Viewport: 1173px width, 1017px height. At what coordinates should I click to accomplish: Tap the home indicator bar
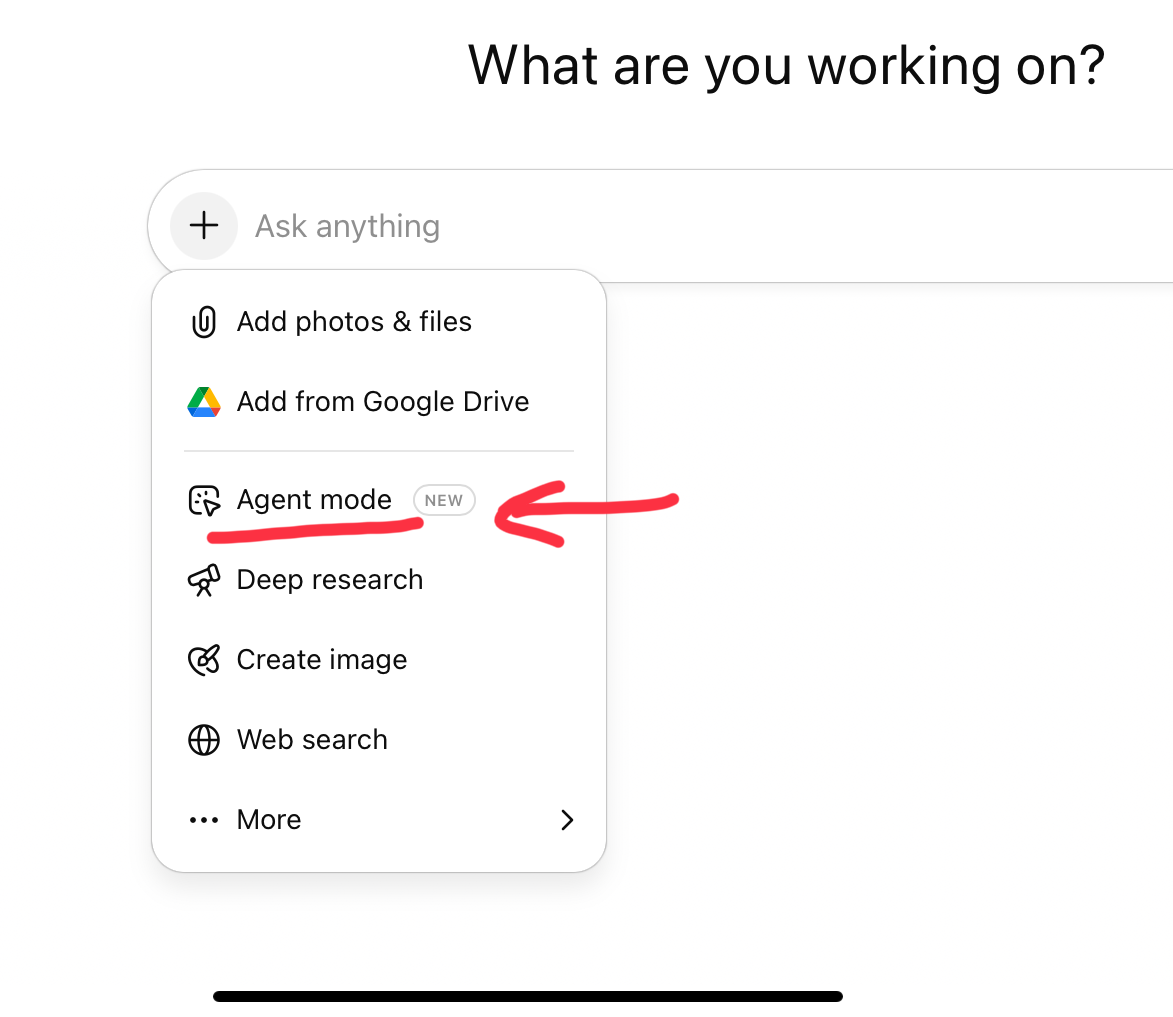pyautogui.click(x=528, y=996)
